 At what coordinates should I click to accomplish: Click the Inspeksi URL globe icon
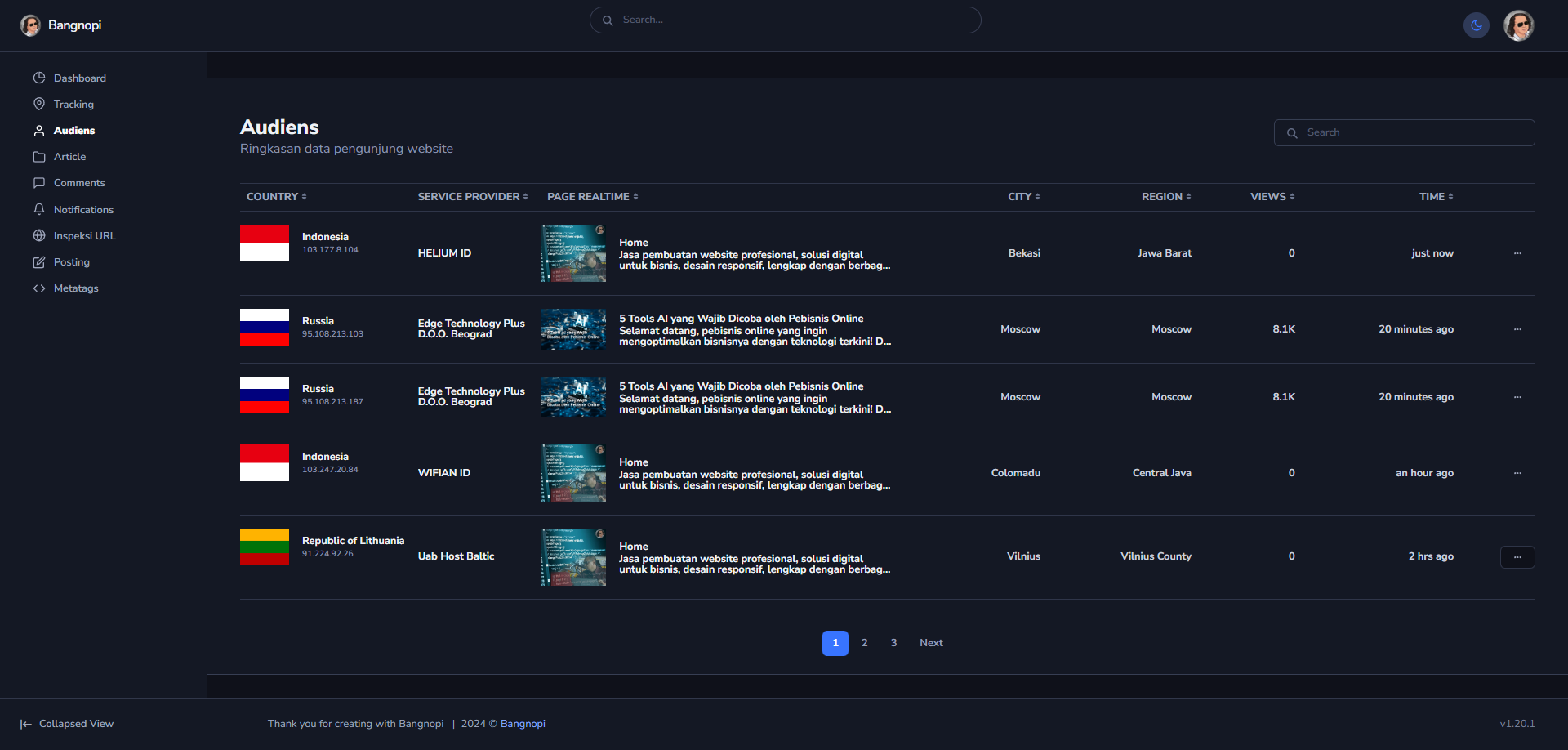click(39, 235)
